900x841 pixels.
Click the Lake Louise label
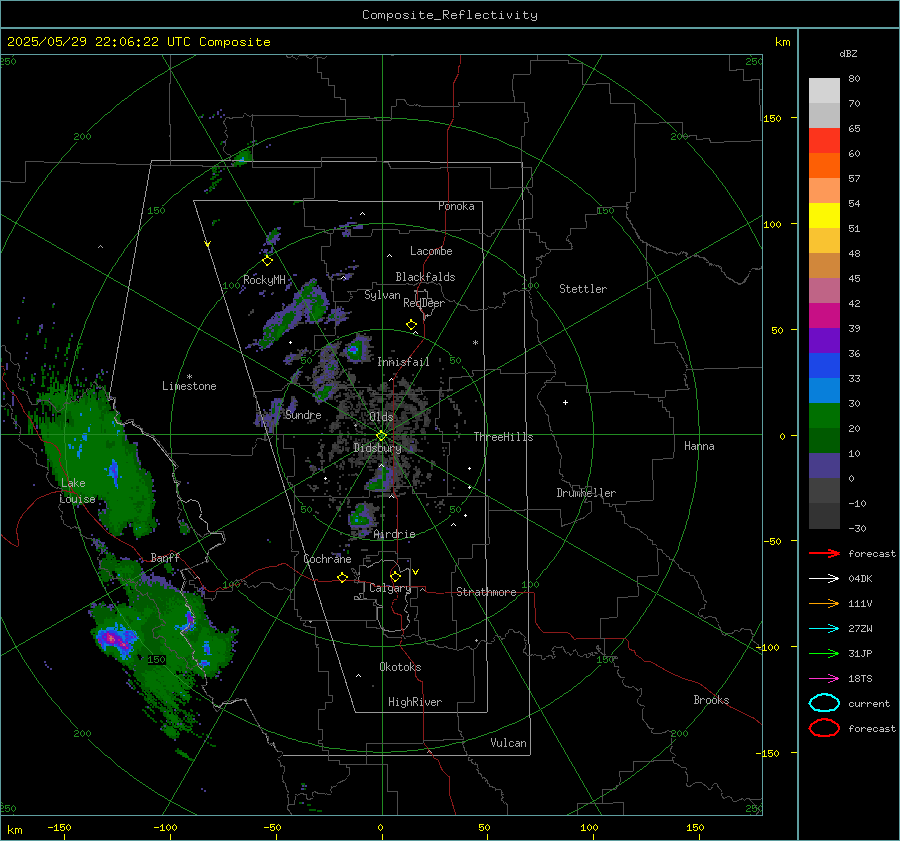pos(77,491)
